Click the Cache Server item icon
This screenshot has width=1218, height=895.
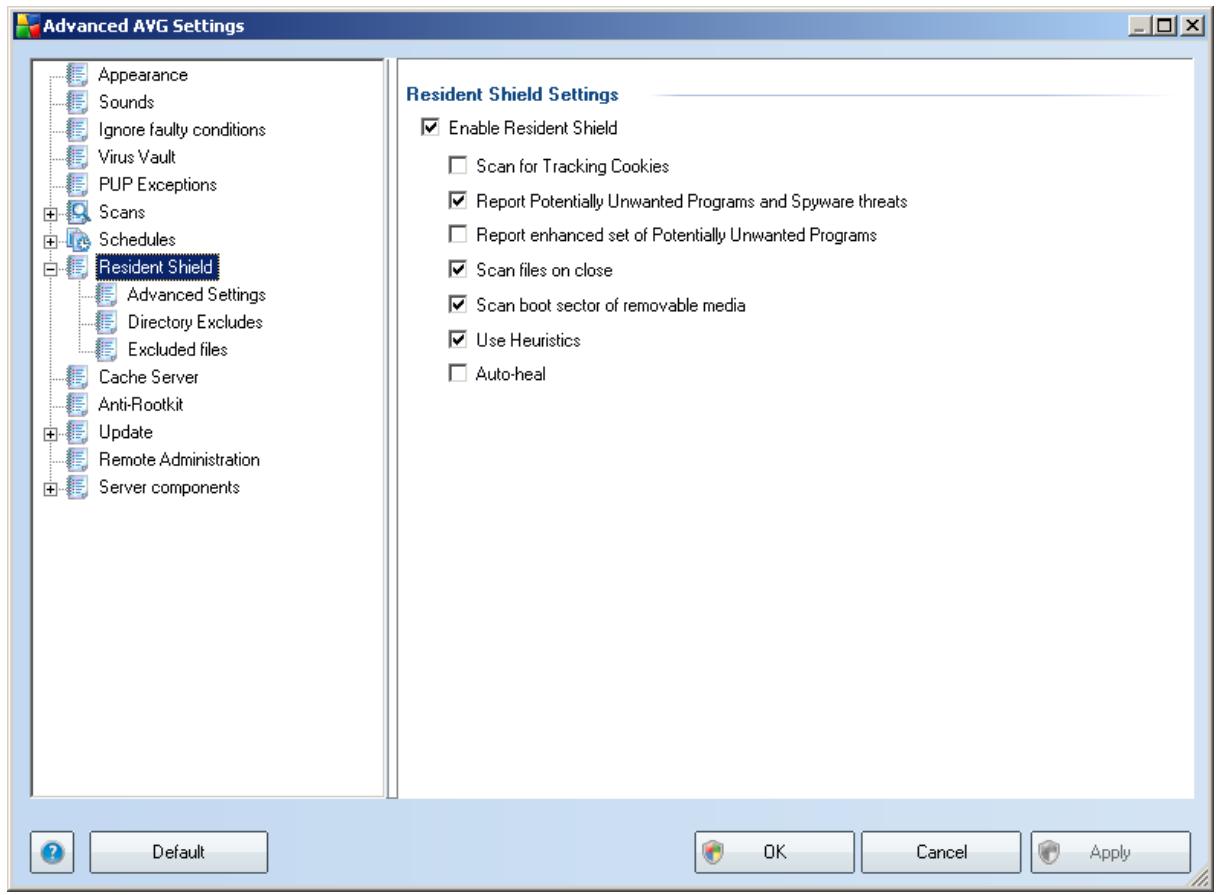point(75,377)
